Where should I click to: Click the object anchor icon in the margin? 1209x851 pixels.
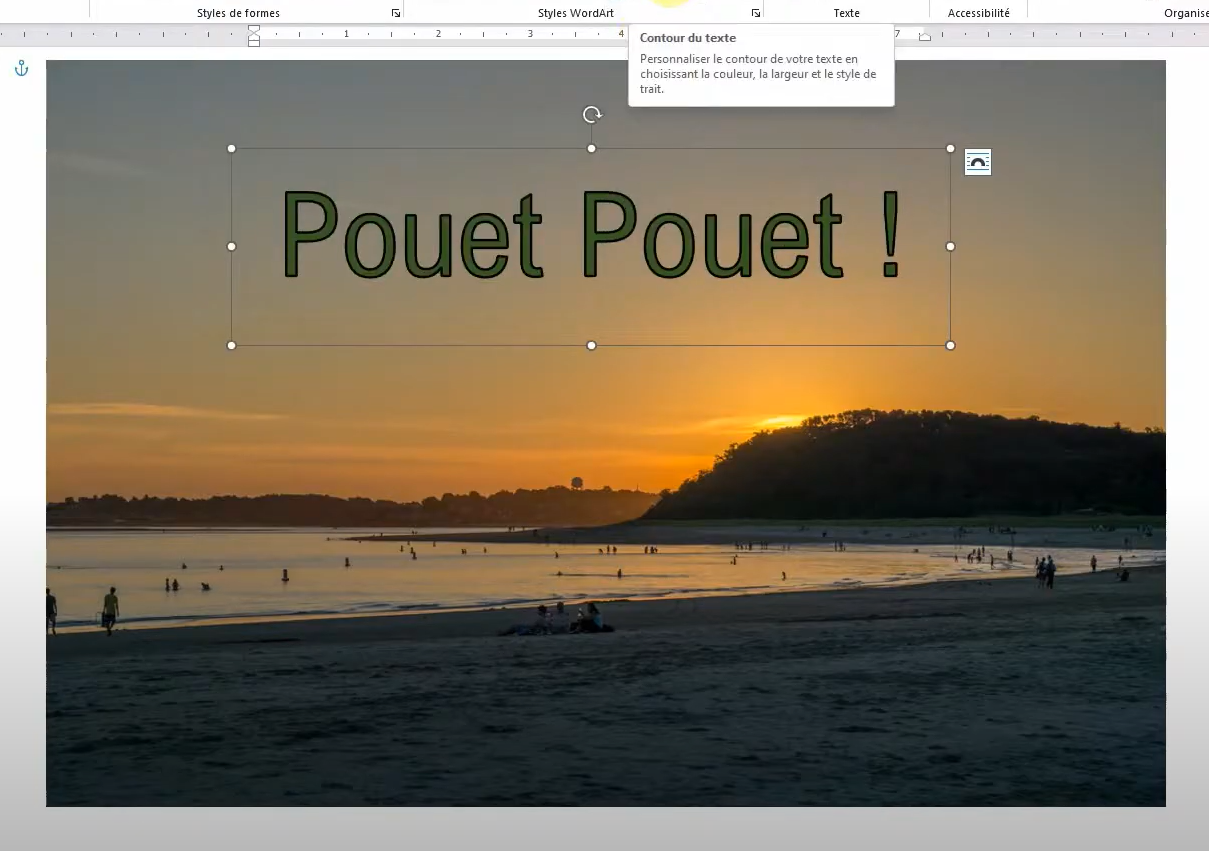pos(22,69)
